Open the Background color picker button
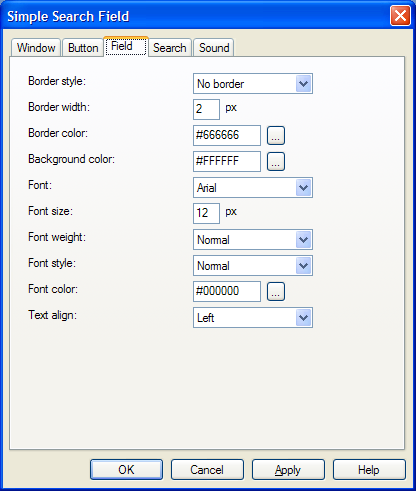Viewport: 416px width, 491px height. coord(276,161)
